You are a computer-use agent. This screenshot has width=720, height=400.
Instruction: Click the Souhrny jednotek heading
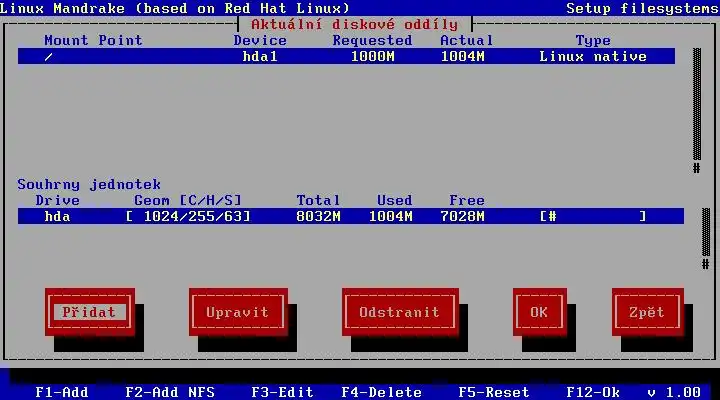89,184
